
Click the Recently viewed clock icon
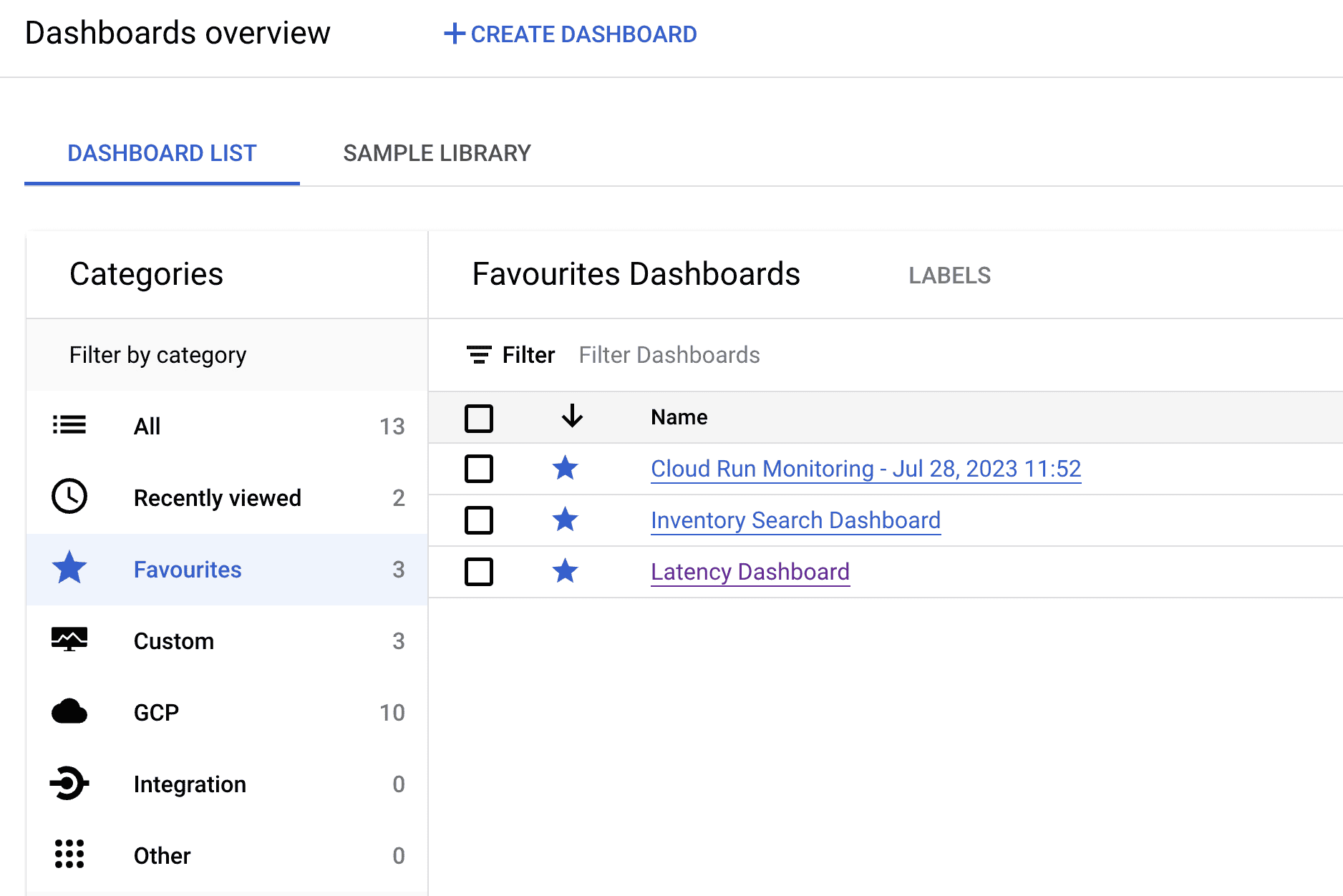[x=69, y=496]
